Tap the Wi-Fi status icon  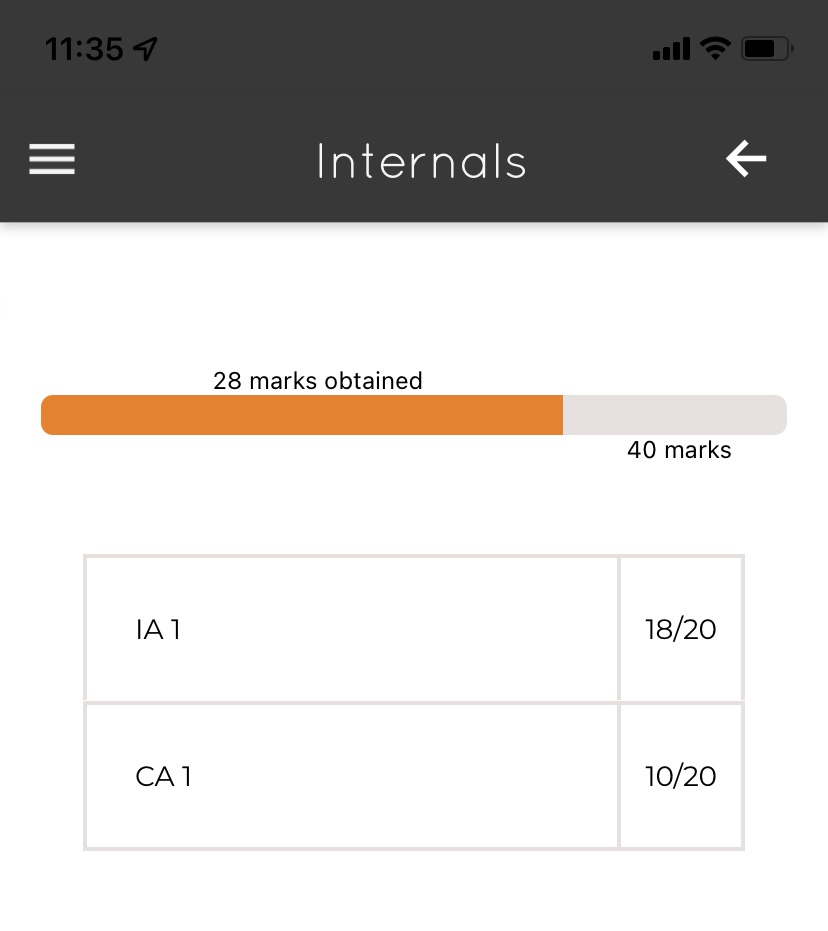point(715,48)
